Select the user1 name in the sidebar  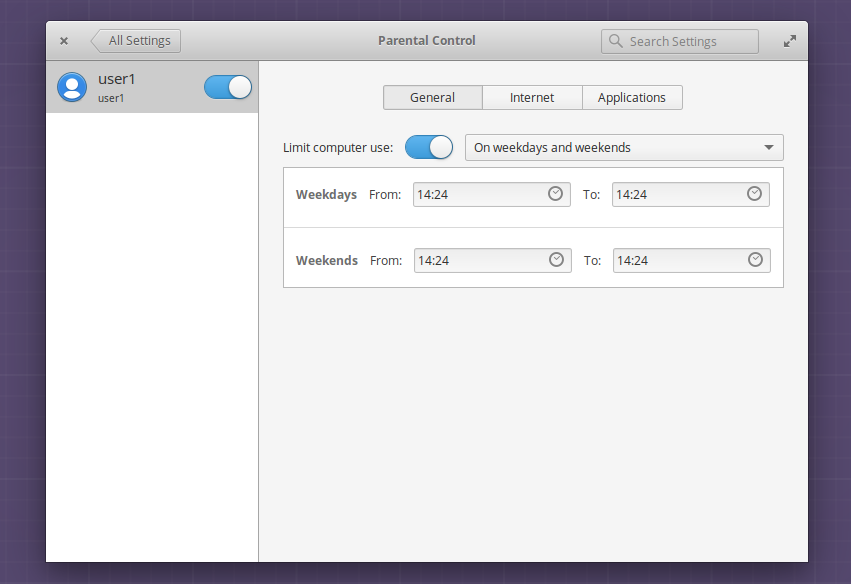[117, 79]
